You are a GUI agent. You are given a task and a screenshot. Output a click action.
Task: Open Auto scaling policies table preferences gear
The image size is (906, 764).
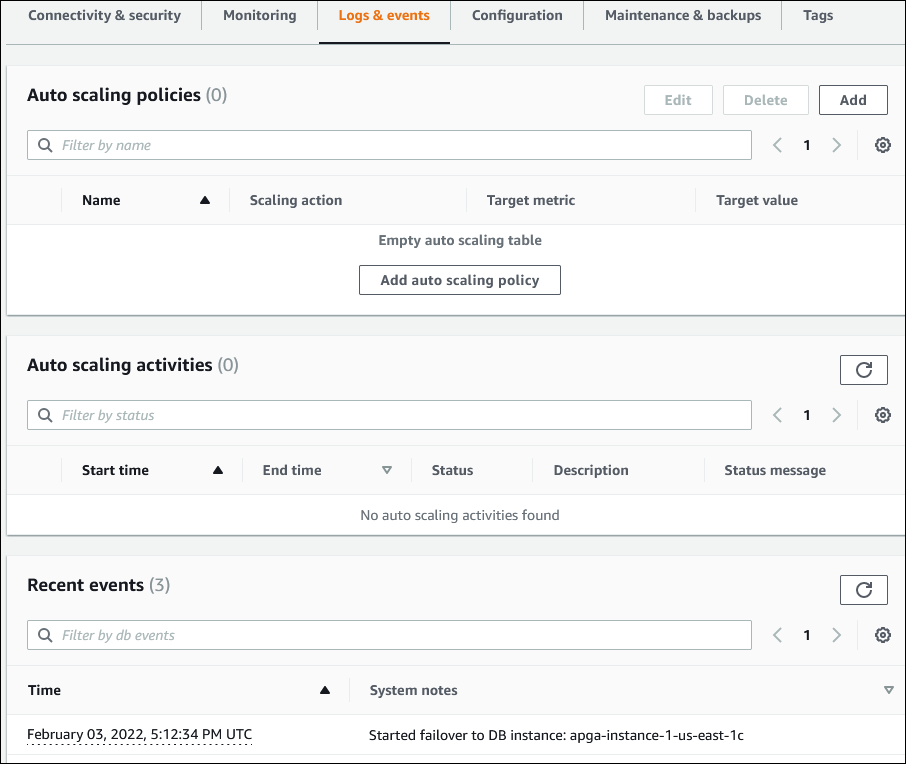click(x=882, y=145)
